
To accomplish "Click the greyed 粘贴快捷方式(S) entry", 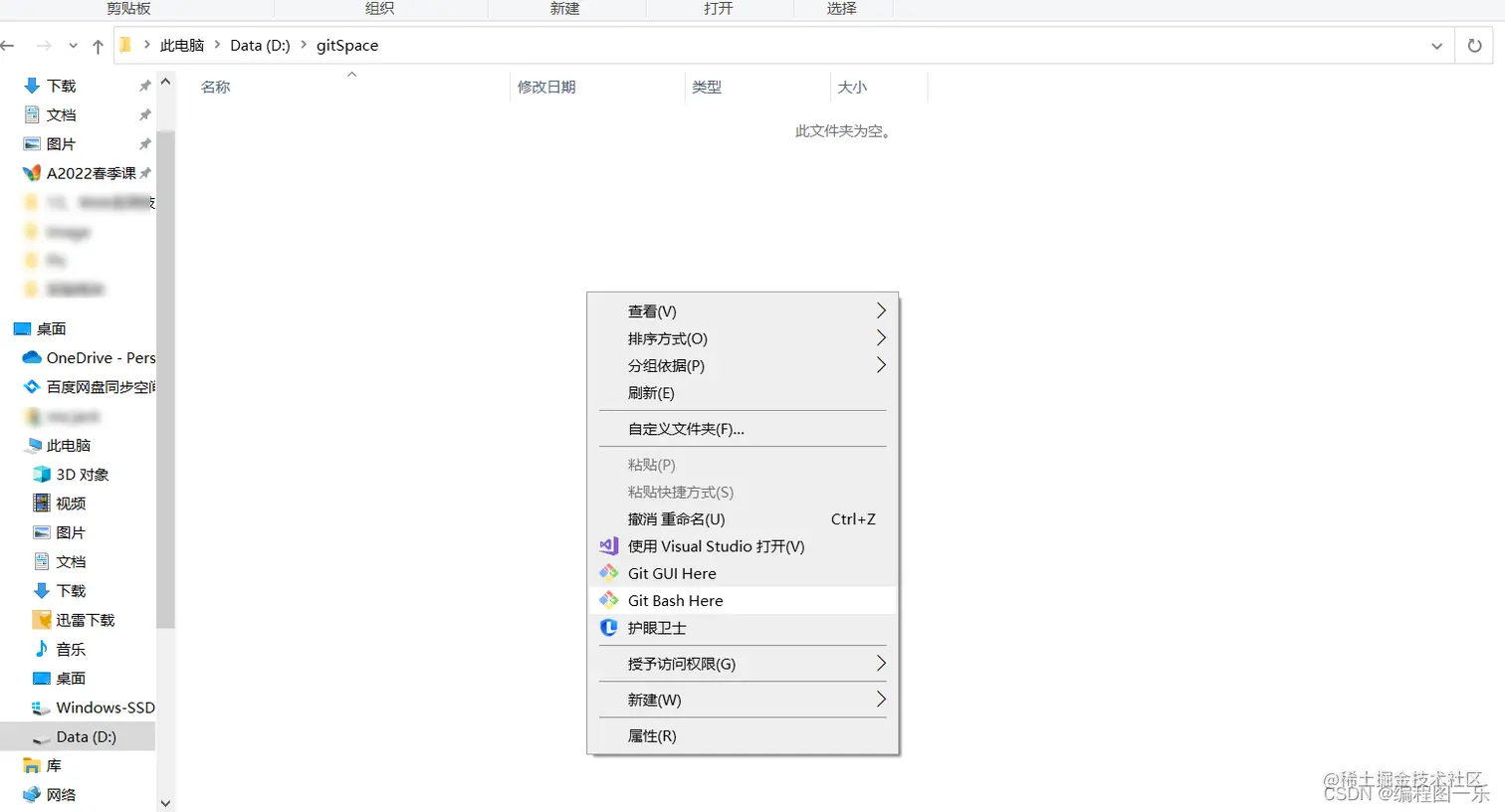I will click(743, 492).
